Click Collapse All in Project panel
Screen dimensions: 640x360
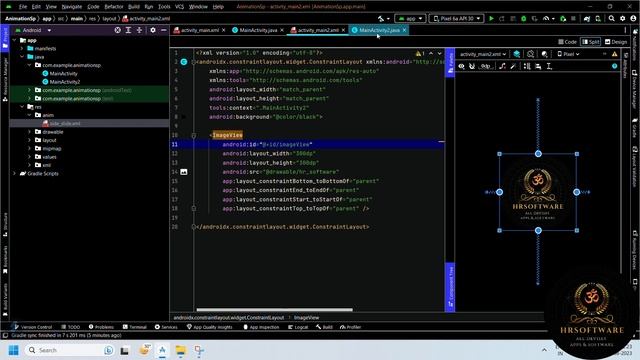tap(139, 30)
